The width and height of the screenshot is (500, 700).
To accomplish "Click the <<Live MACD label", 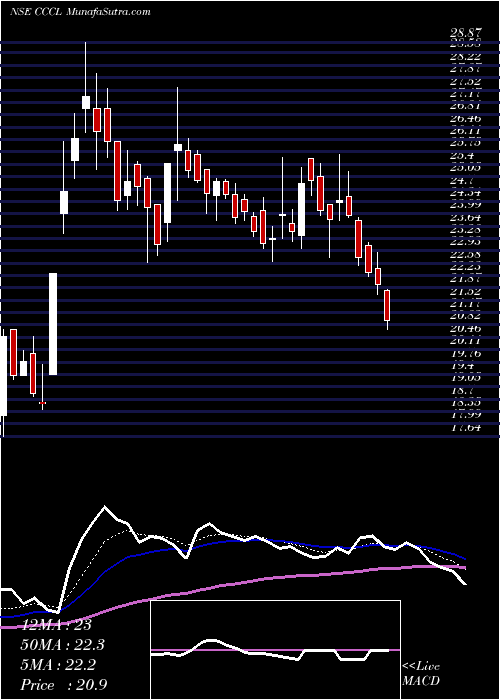I will 421,674.
